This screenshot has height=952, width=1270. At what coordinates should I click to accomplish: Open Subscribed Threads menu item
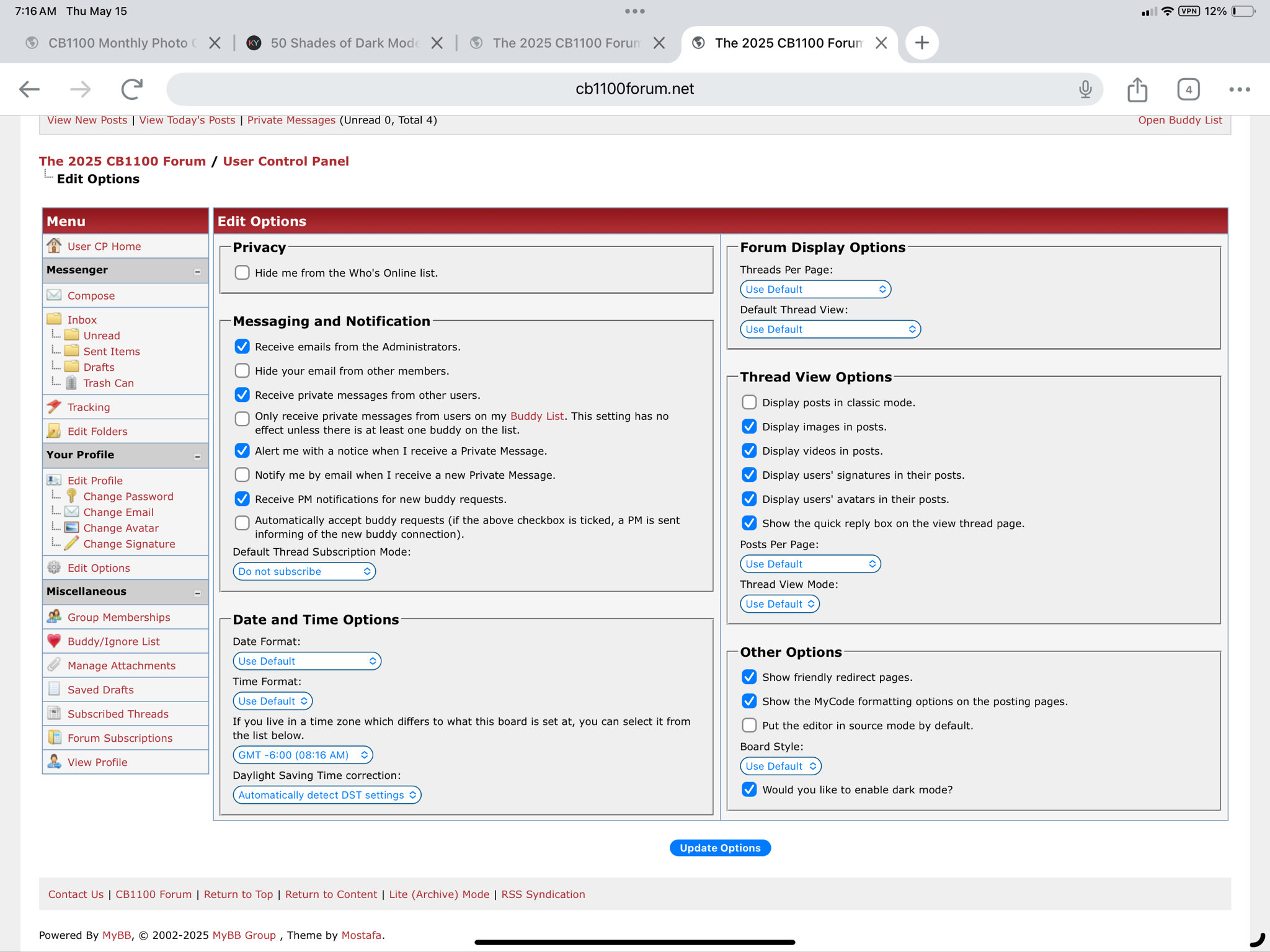[118, 713]
